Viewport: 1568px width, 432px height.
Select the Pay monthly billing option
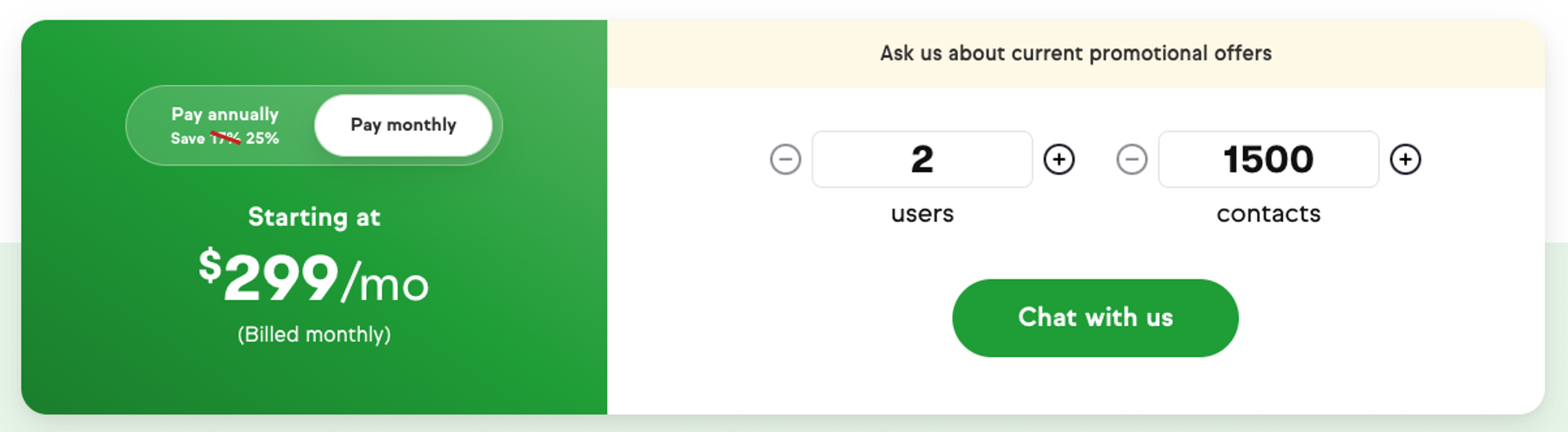click(x=403, y=125)
